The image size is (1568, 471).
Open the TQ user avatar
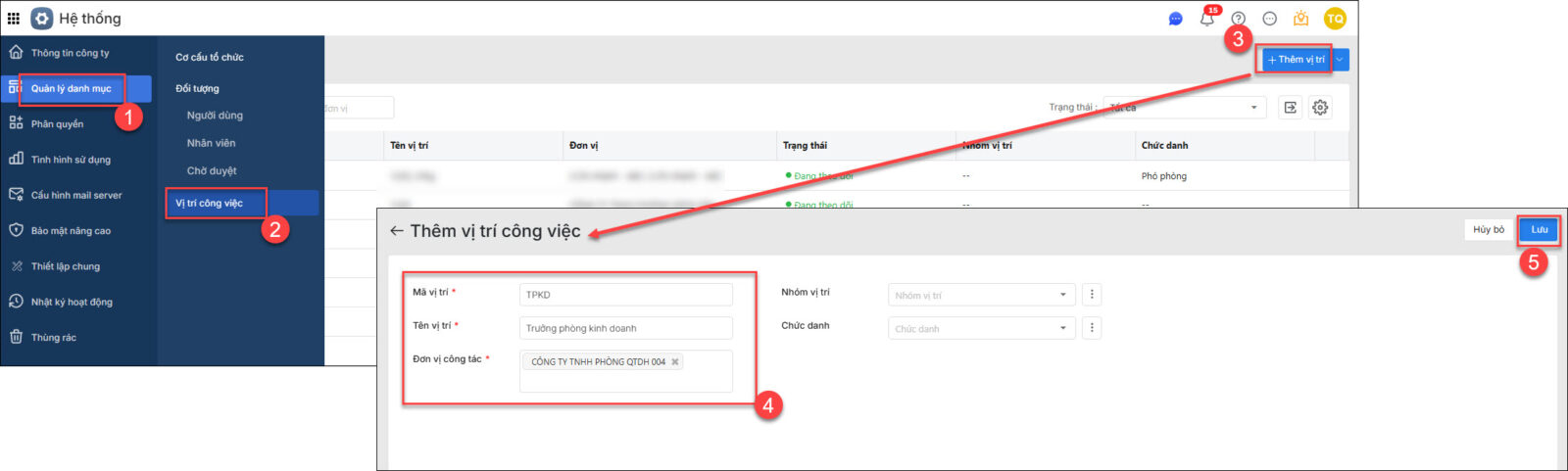(1335, 19)
